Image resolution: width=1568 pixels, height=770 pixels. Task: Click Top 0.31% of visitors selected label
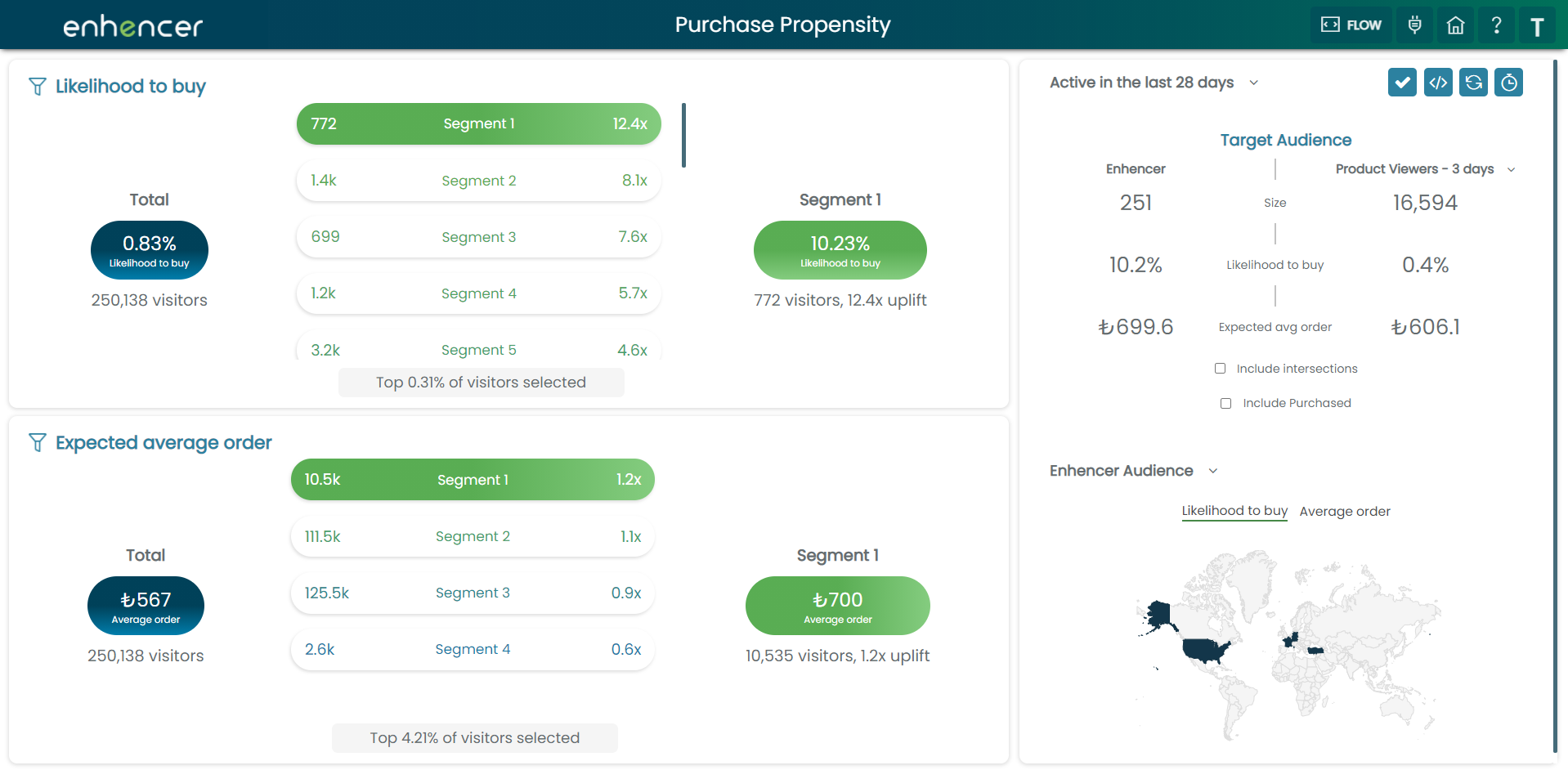[x=481, y=383]
